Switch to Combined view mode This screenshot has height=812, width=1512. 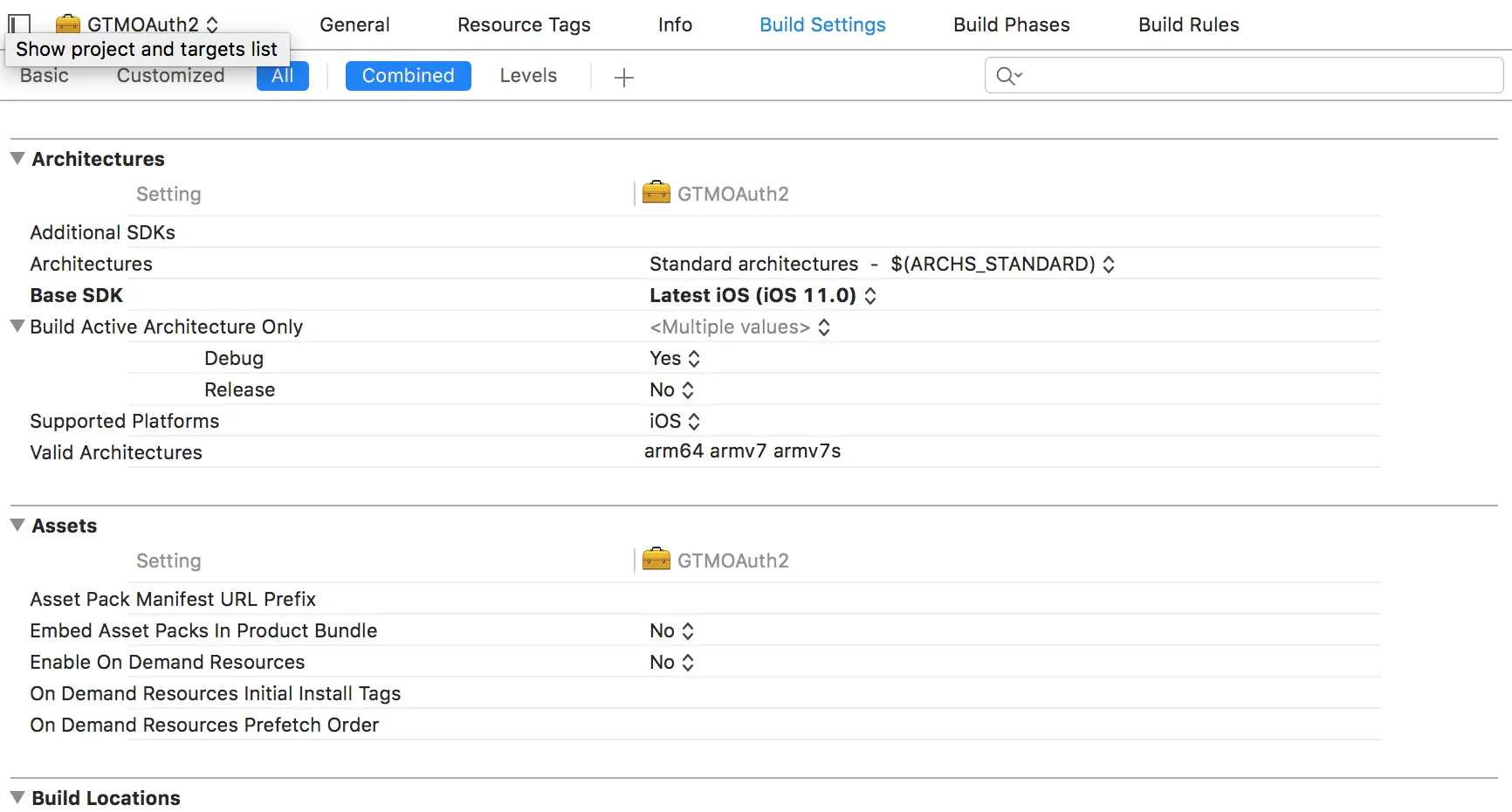coord(408,76)
